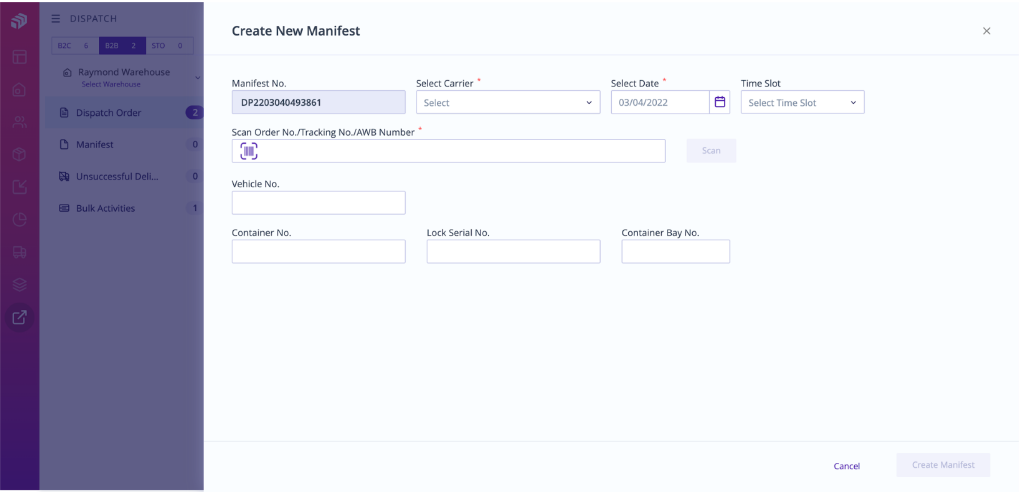
Task: Click the Bulk Activities icon
Action: [64, 208]
